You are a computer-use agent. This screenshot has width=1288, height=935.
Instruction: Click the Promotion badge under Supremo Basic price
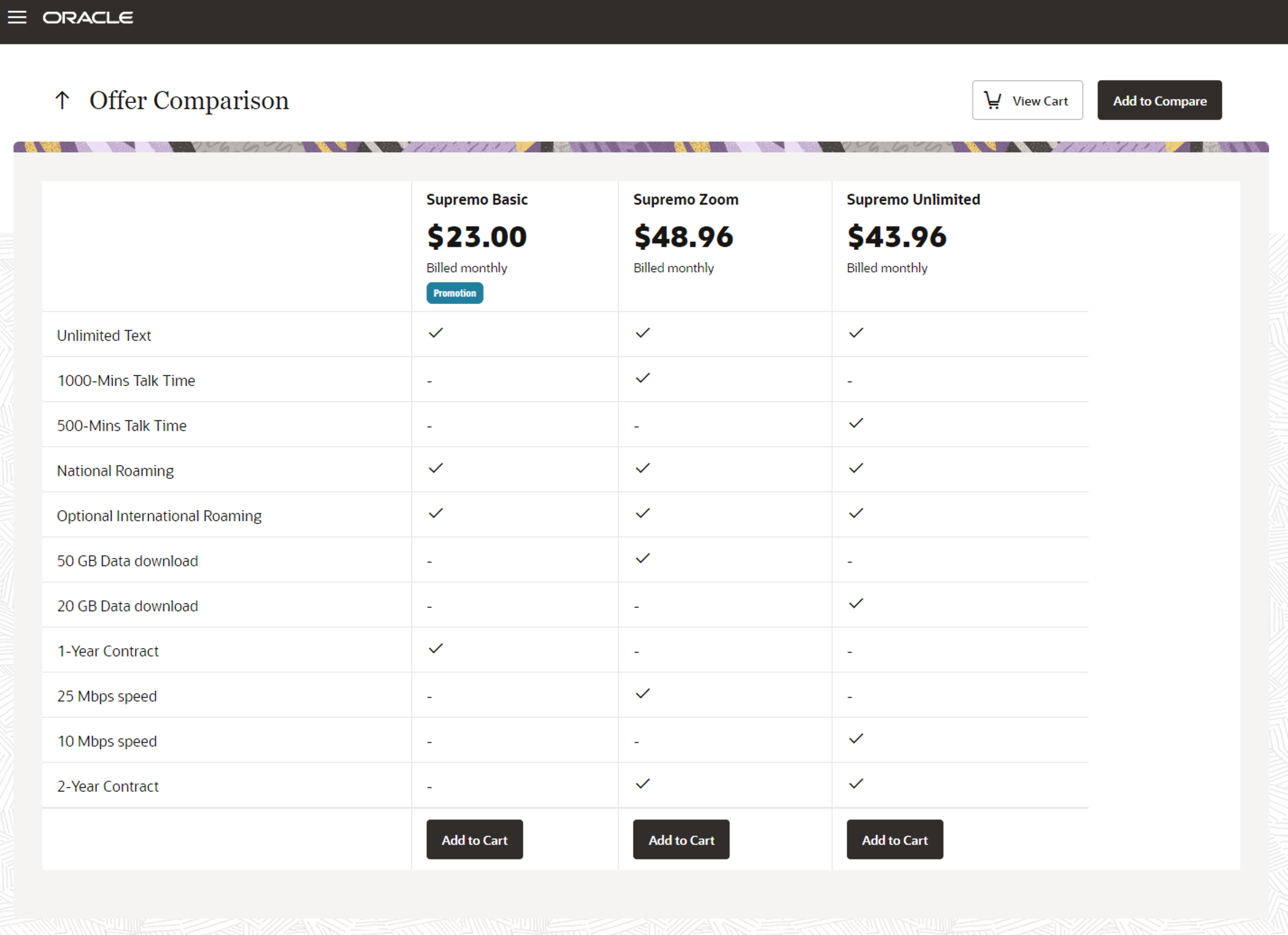(454, 293)
